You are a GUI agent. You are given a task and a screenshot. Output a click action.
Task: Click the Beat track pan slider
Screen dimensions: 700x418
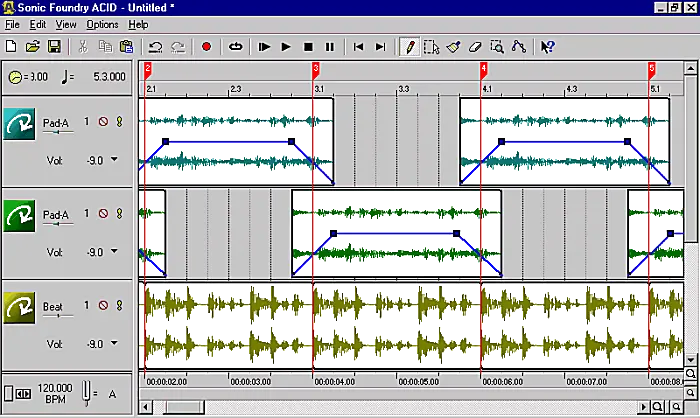pyautogui.click(x=58, y=316)
